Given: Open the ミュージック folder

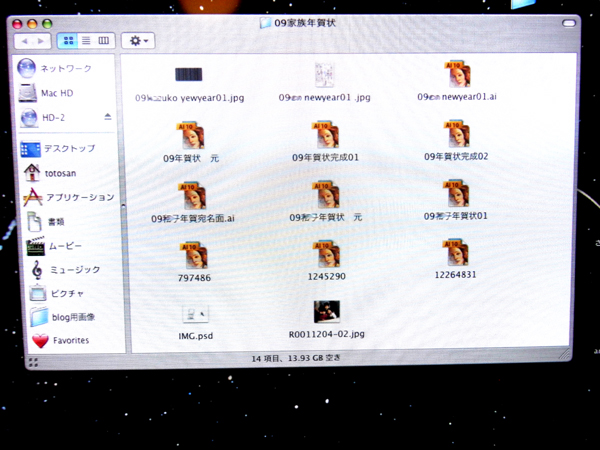Looking at the screenshot, I should [65, 270].
